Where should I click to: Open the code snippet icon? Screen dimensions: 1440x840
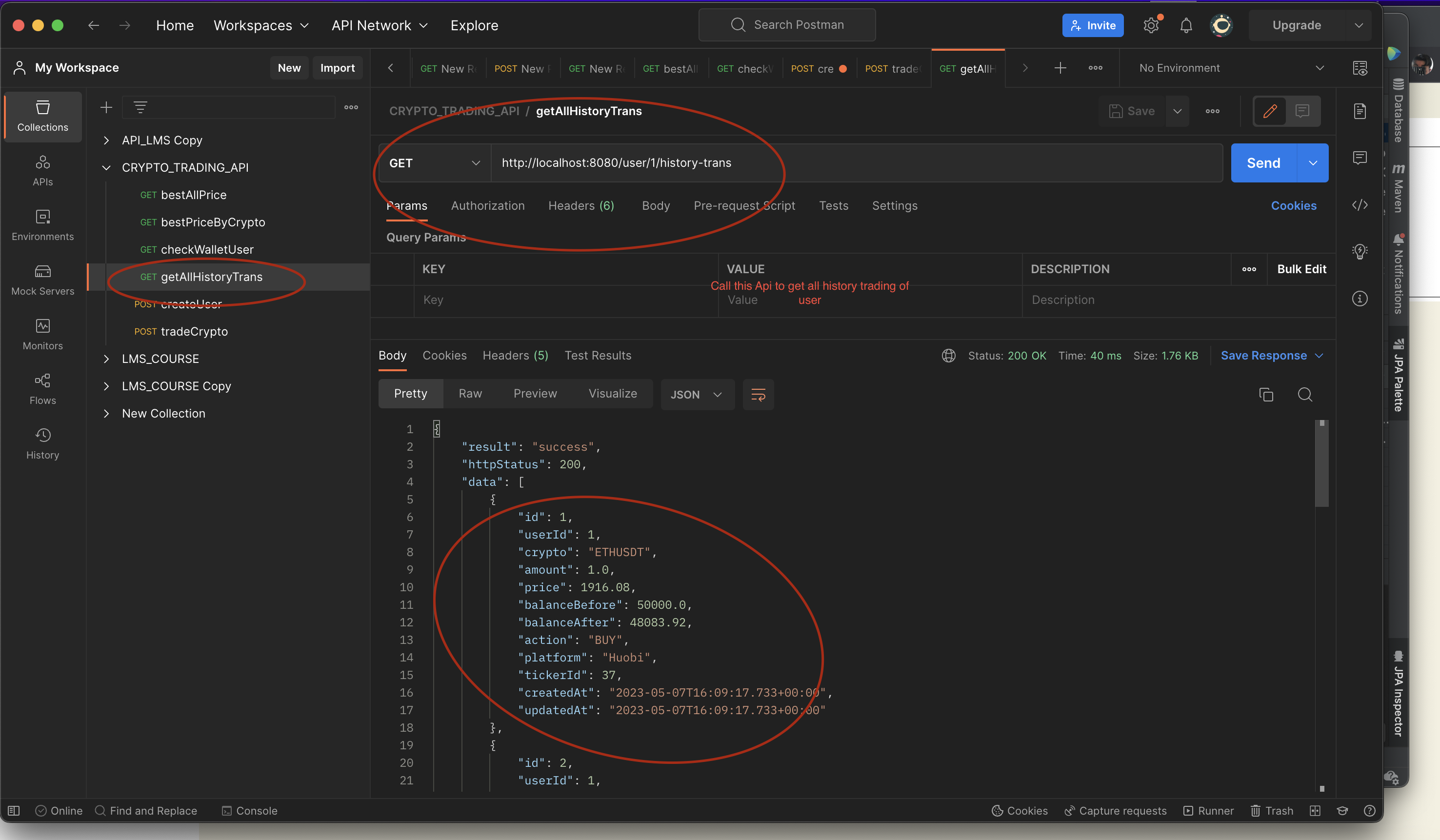(1360, 204)
